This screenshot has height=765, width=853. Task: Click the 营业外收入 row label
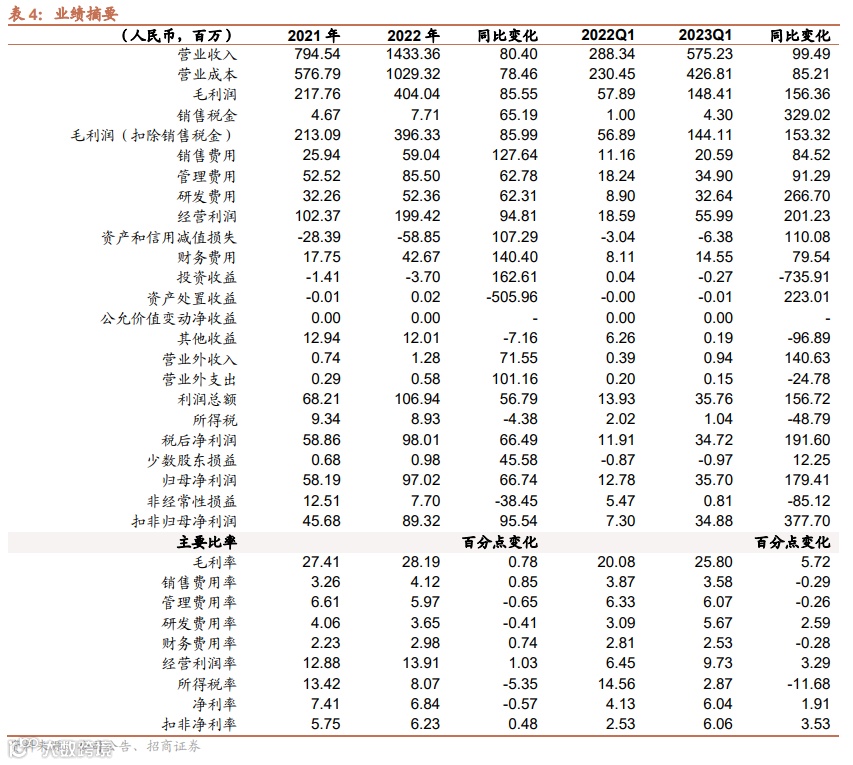tap(199, 359)
